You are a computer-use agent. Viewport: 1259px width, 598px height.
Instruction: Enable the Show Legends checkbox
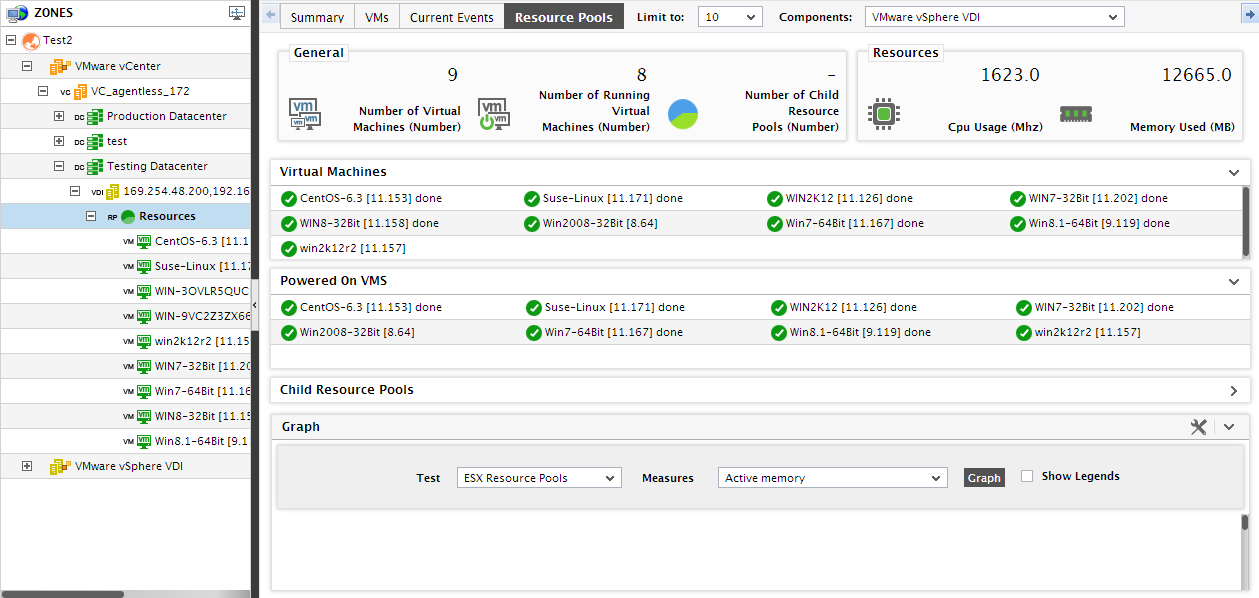click(x=1027, y=477)
